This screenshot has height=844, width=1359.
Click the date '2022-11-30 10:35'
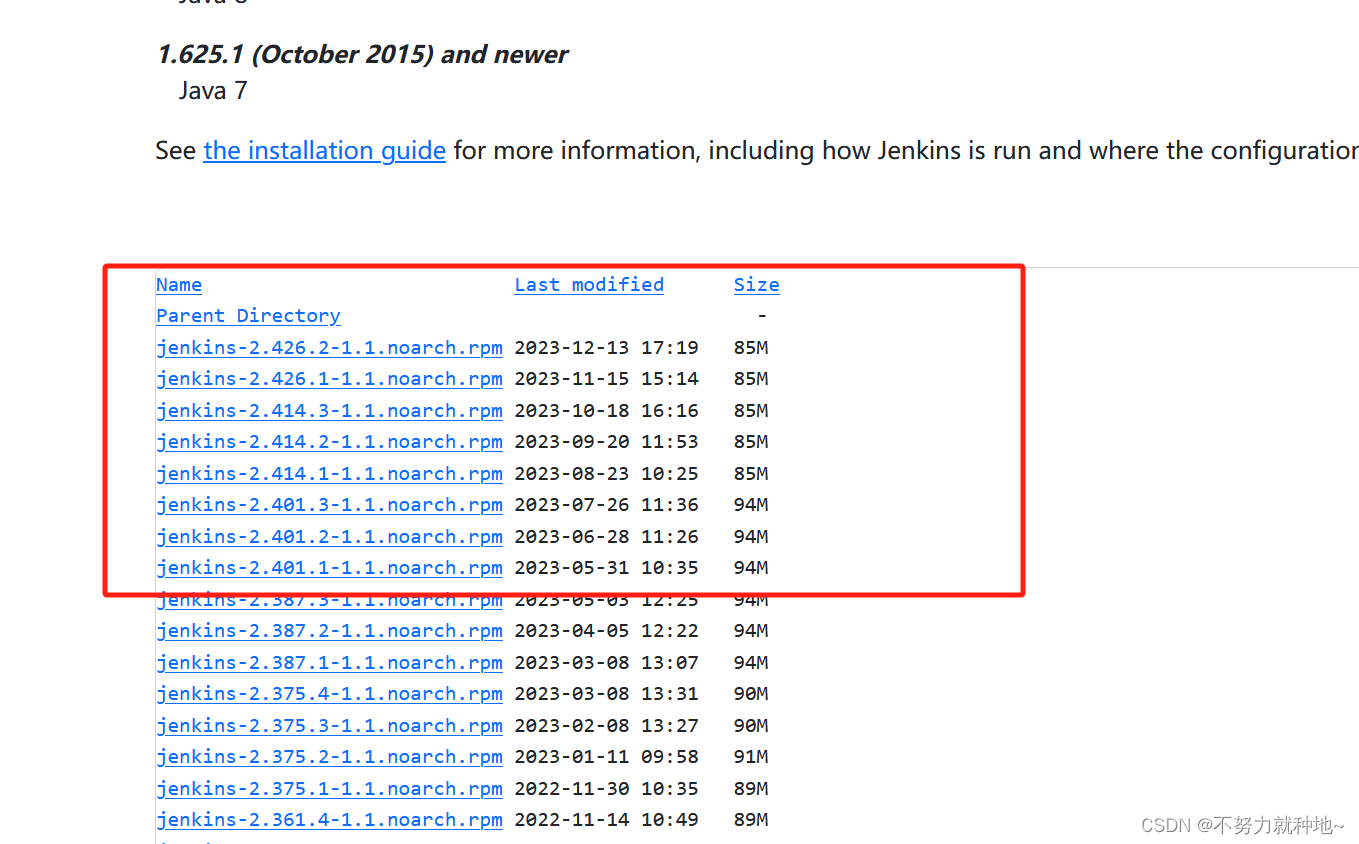pyautogui.click(x=606, y=789)
